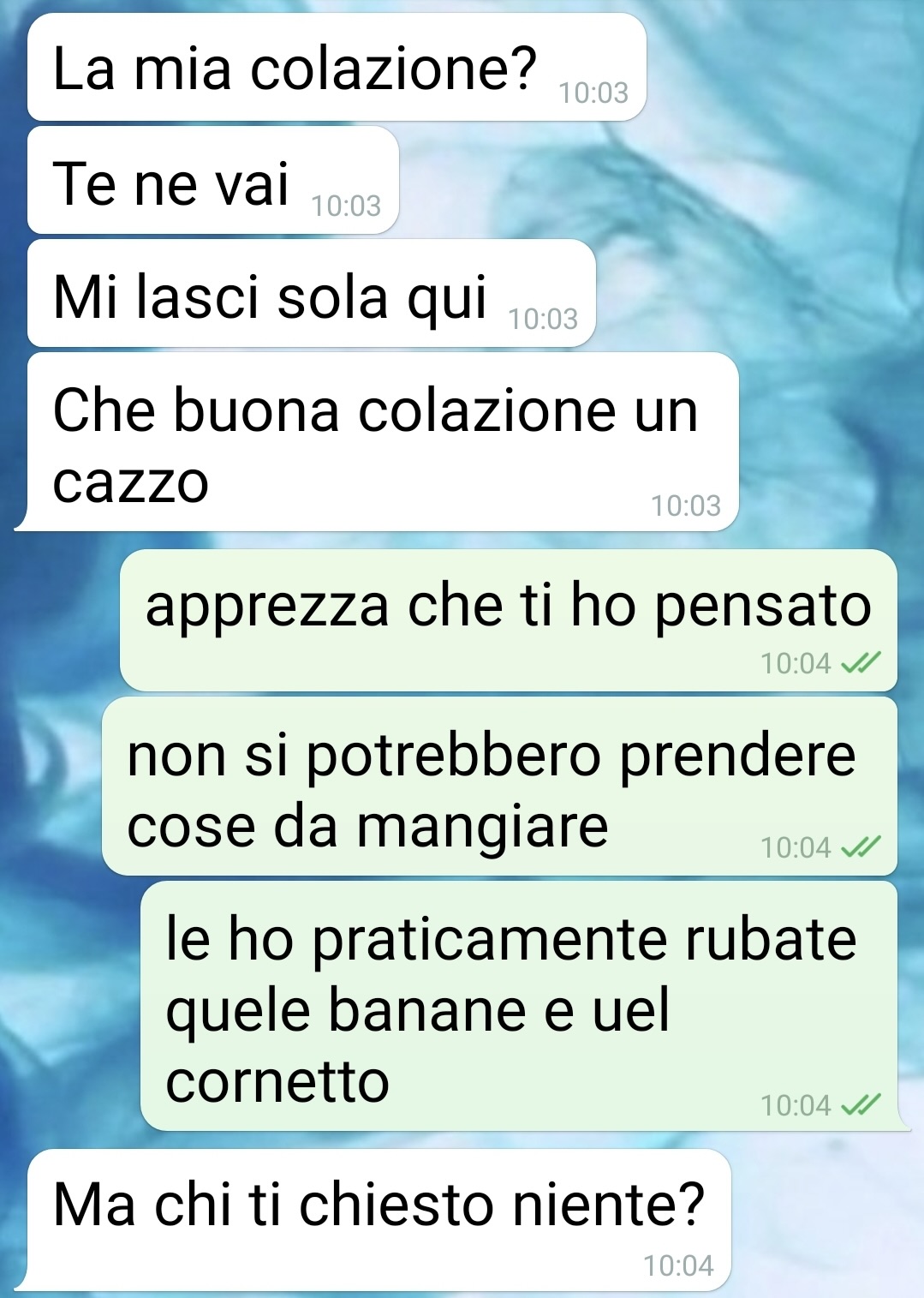Click the 10:04 timestamp next to 'cose da mangiare'
Screen dimensions: 924x1298
[x=796, y=847]
